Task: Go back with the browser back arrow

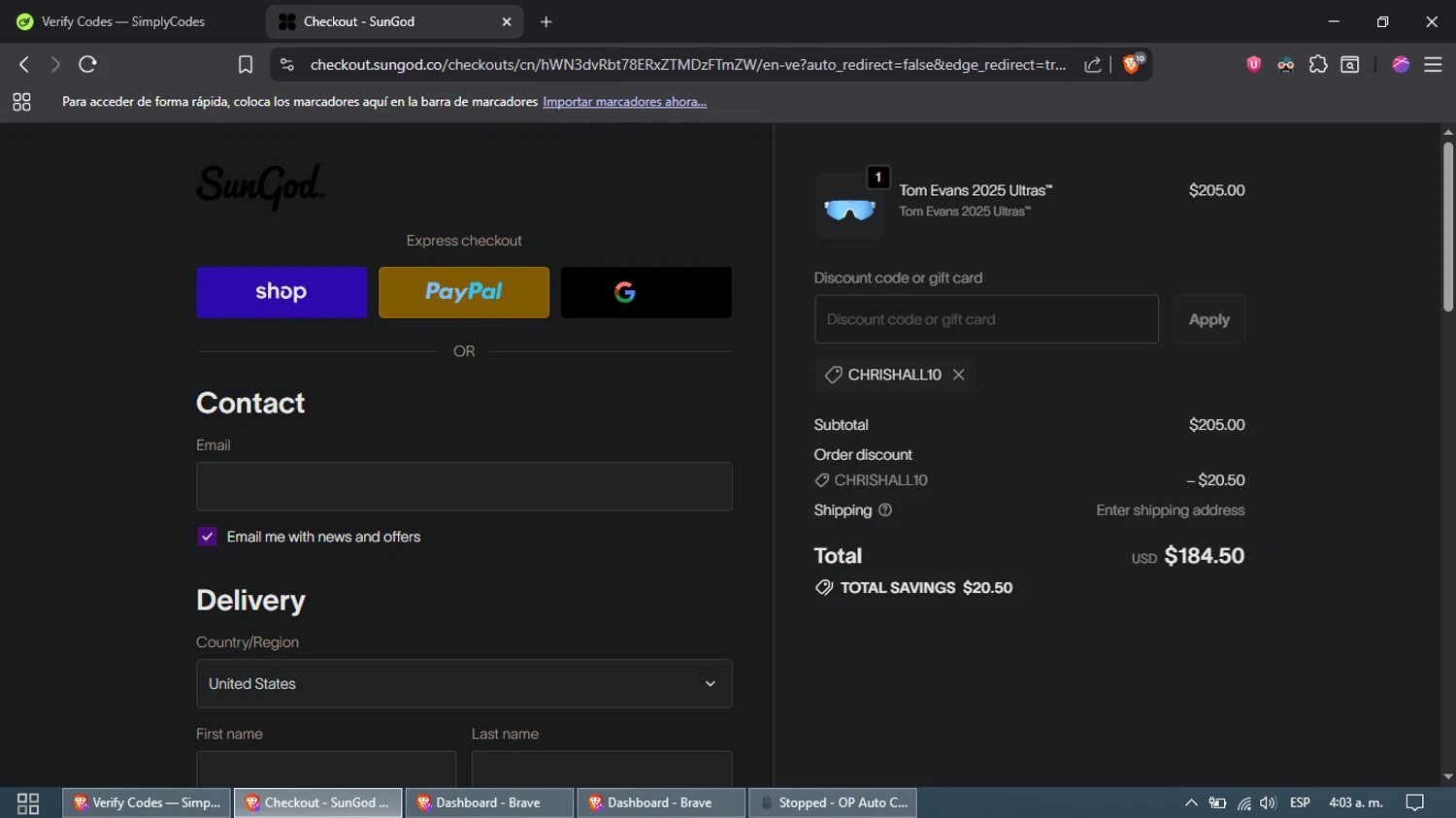Action: coord(24,64)
